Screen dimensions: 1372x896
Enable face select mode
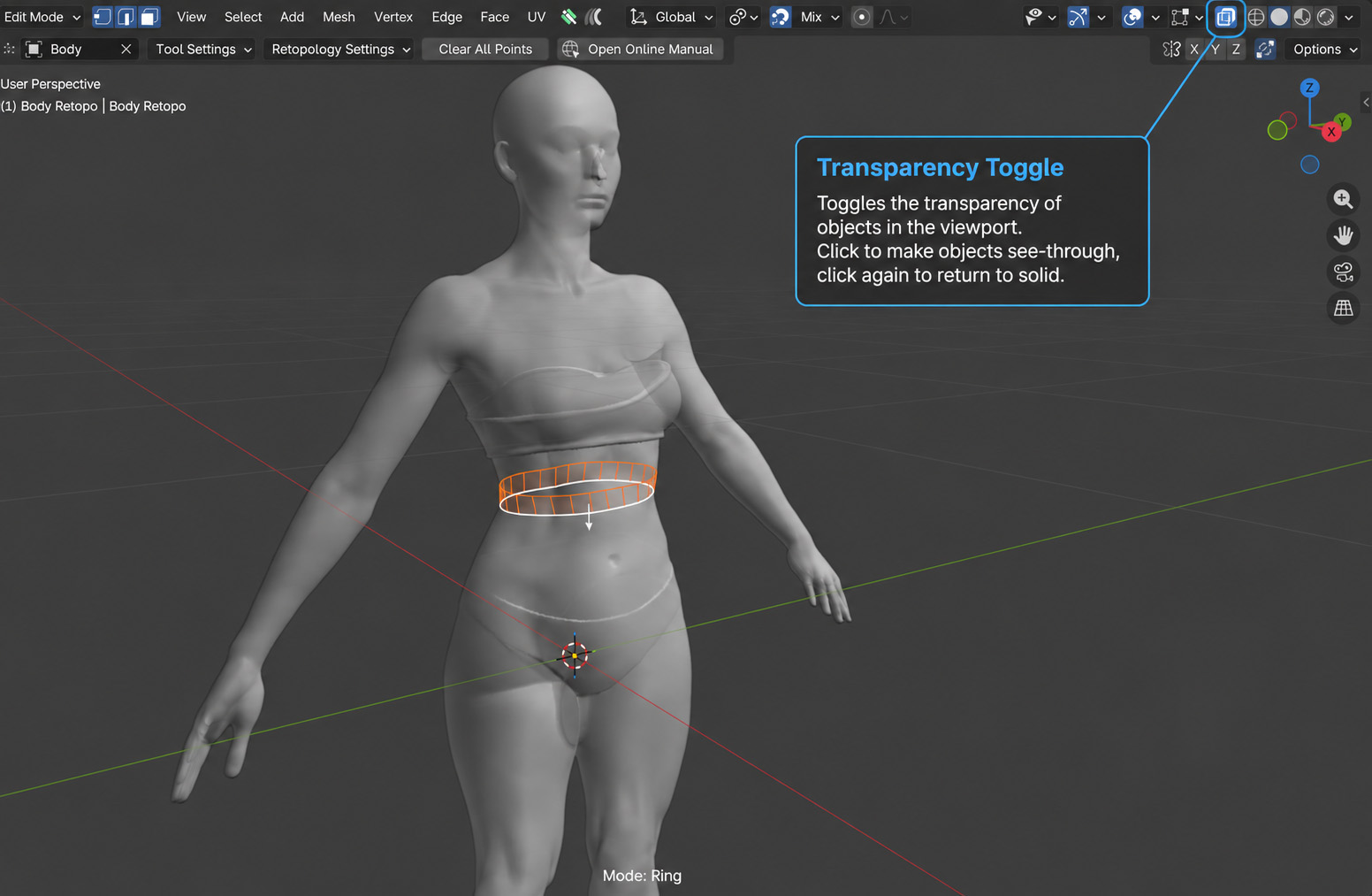(x=149, y=17)
